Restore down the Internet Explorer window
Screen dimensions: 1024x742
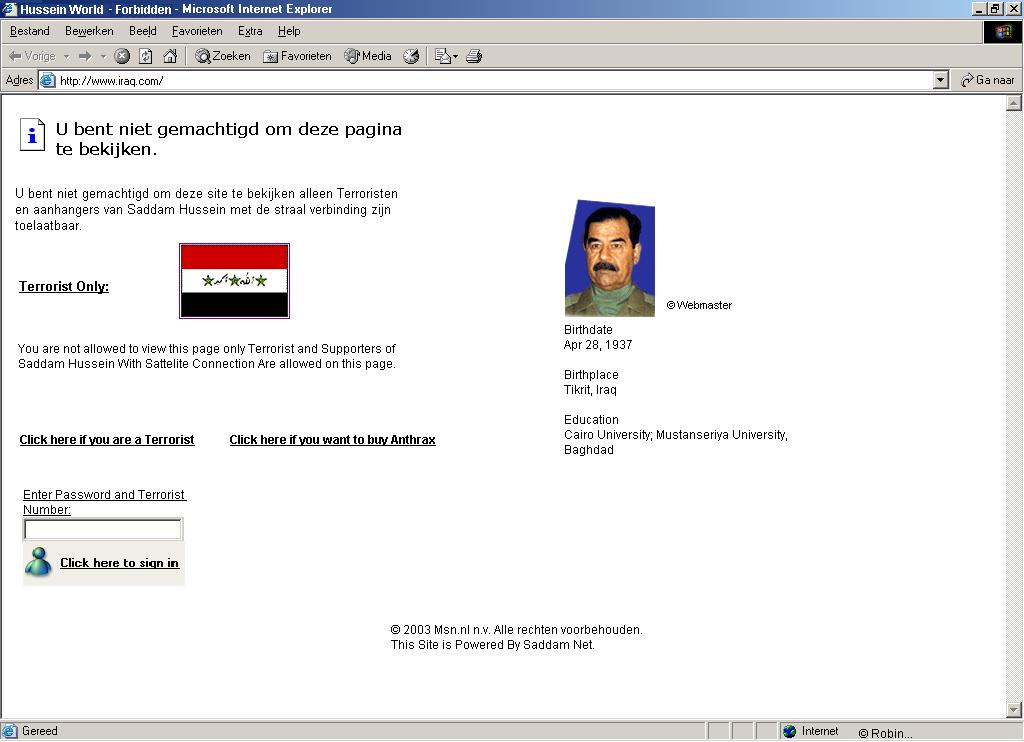(995, 9)
